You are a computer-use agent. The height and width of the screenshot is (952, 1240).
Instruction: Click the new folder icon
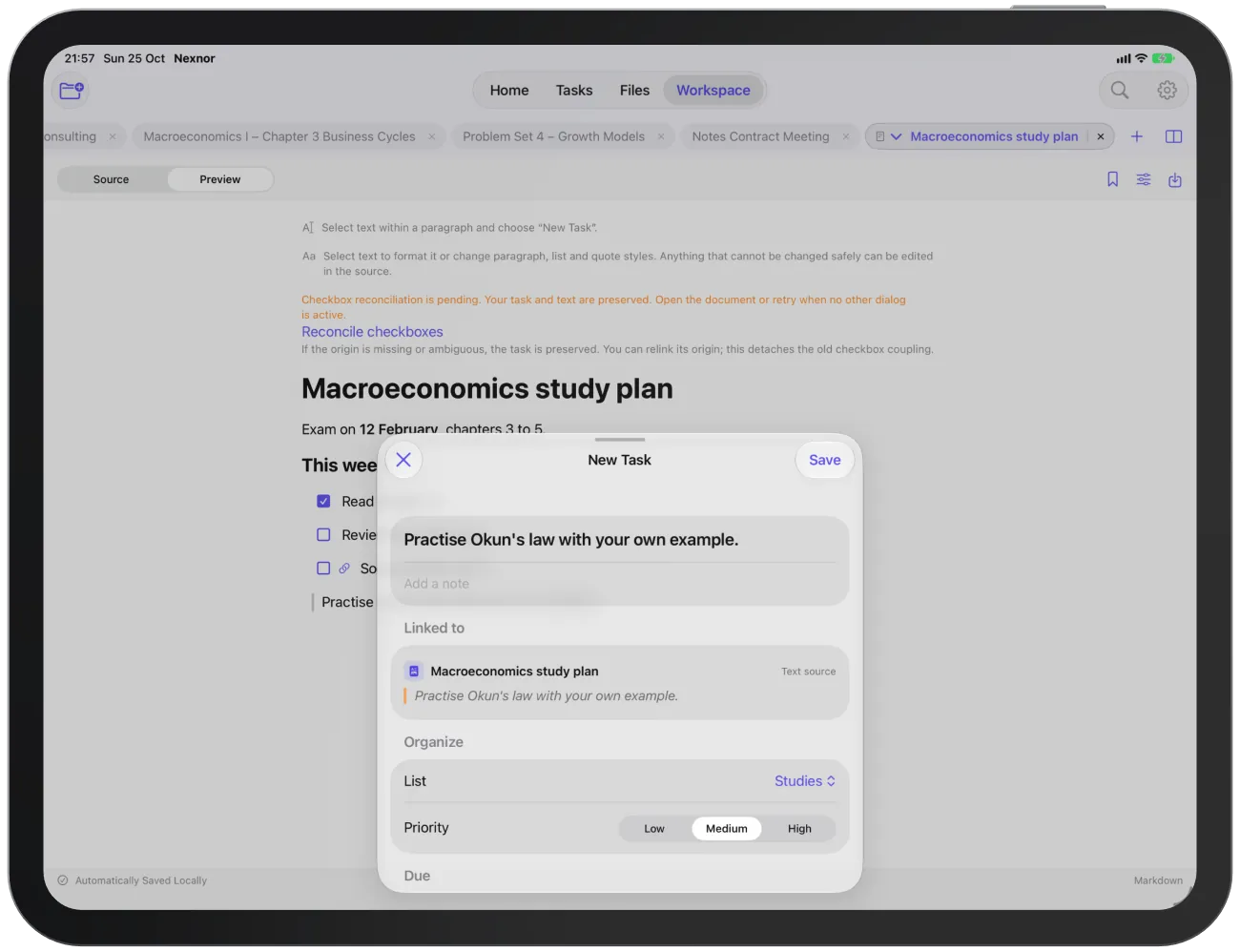(x=72, y=91)
